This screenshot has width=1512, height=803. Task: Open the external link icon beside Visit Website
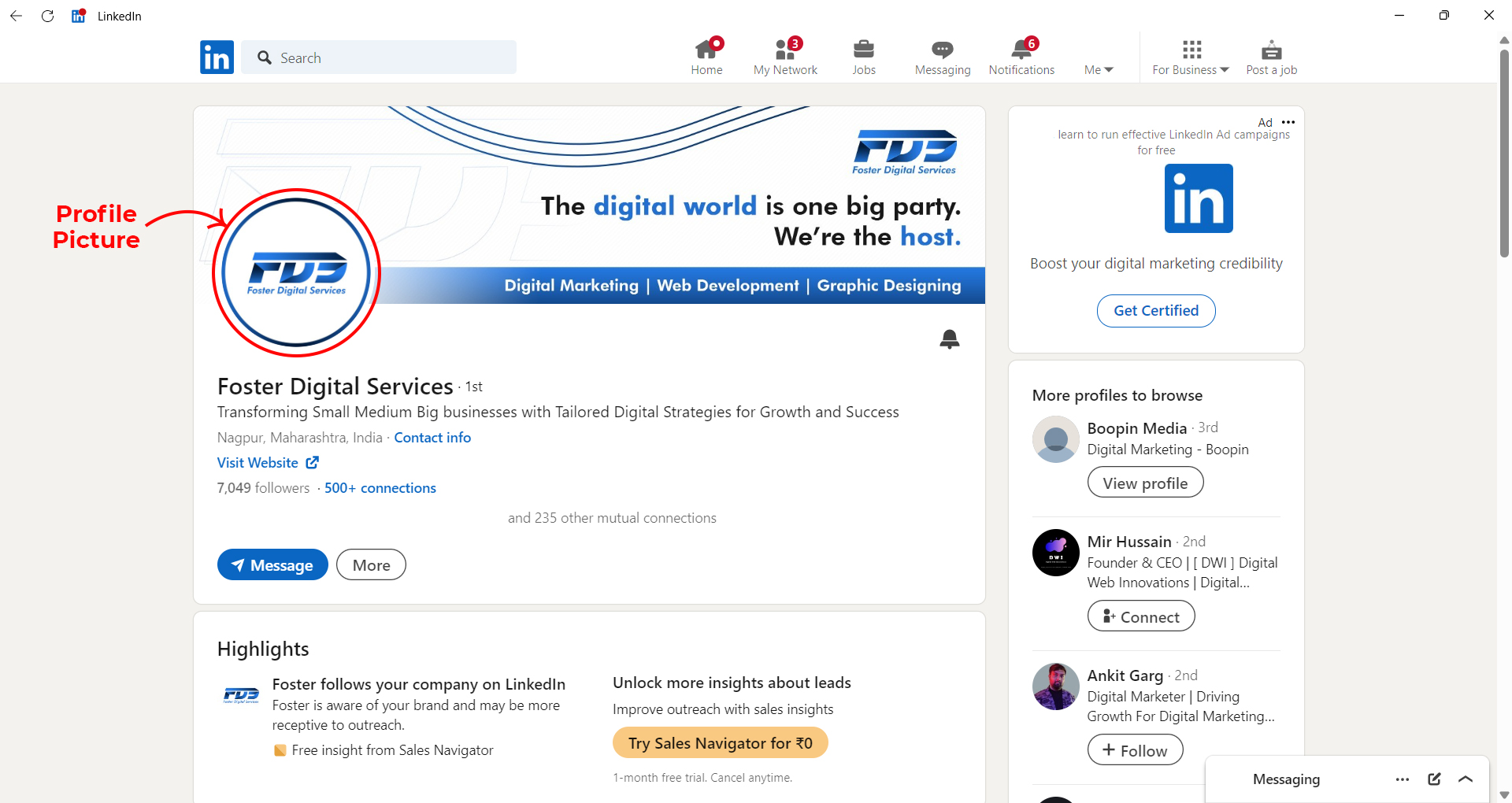[313, 463]
